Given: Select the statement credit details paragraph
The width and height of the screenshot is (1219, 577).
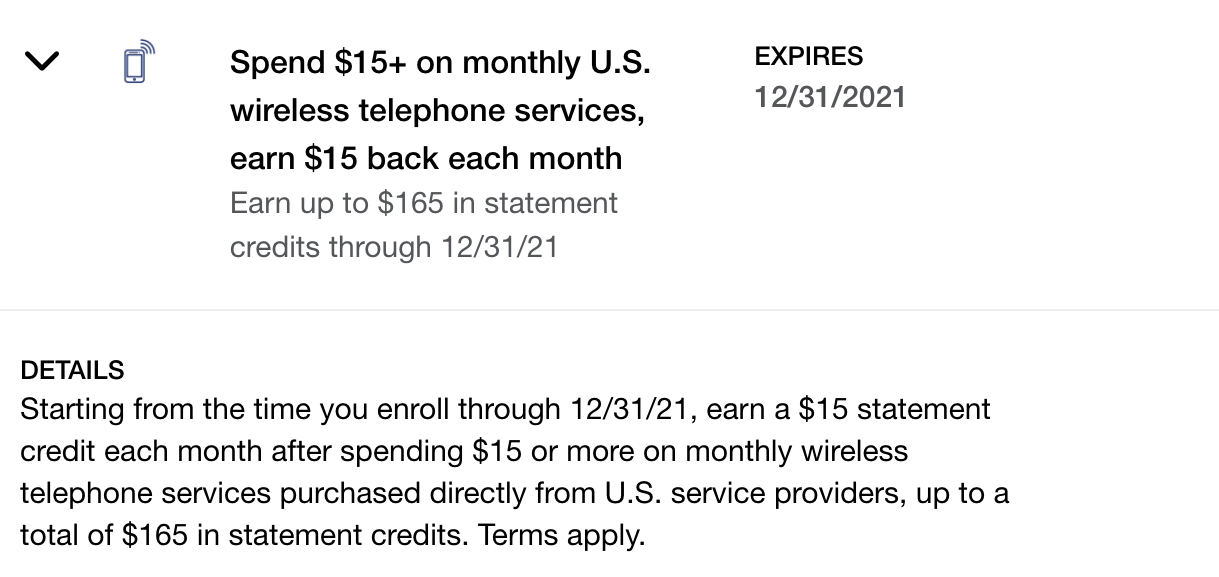Looking at the screenshot, I should [x=500, y=470].
